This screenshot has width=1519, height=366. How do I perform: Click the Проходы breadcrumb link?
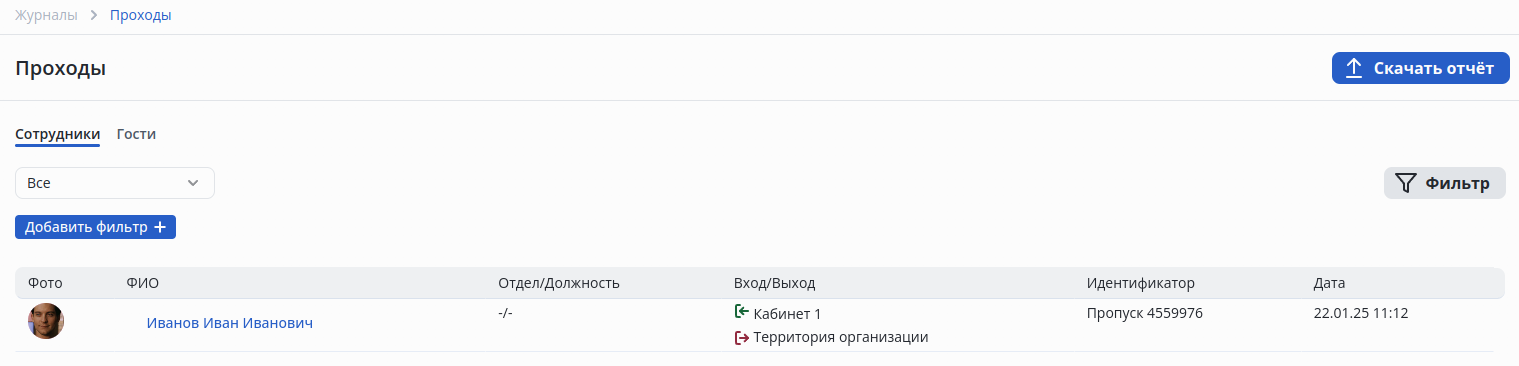point(141,15)
